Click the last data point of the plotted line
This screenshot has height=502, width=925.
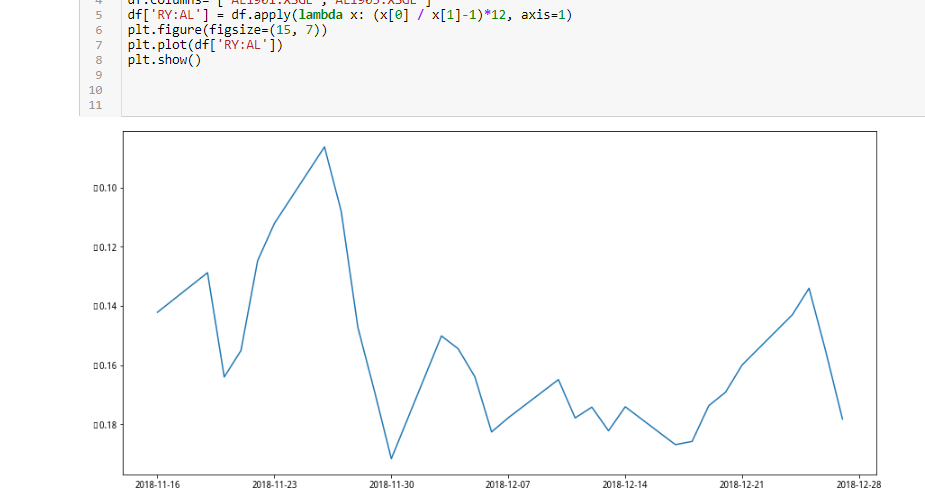point(842,419)
